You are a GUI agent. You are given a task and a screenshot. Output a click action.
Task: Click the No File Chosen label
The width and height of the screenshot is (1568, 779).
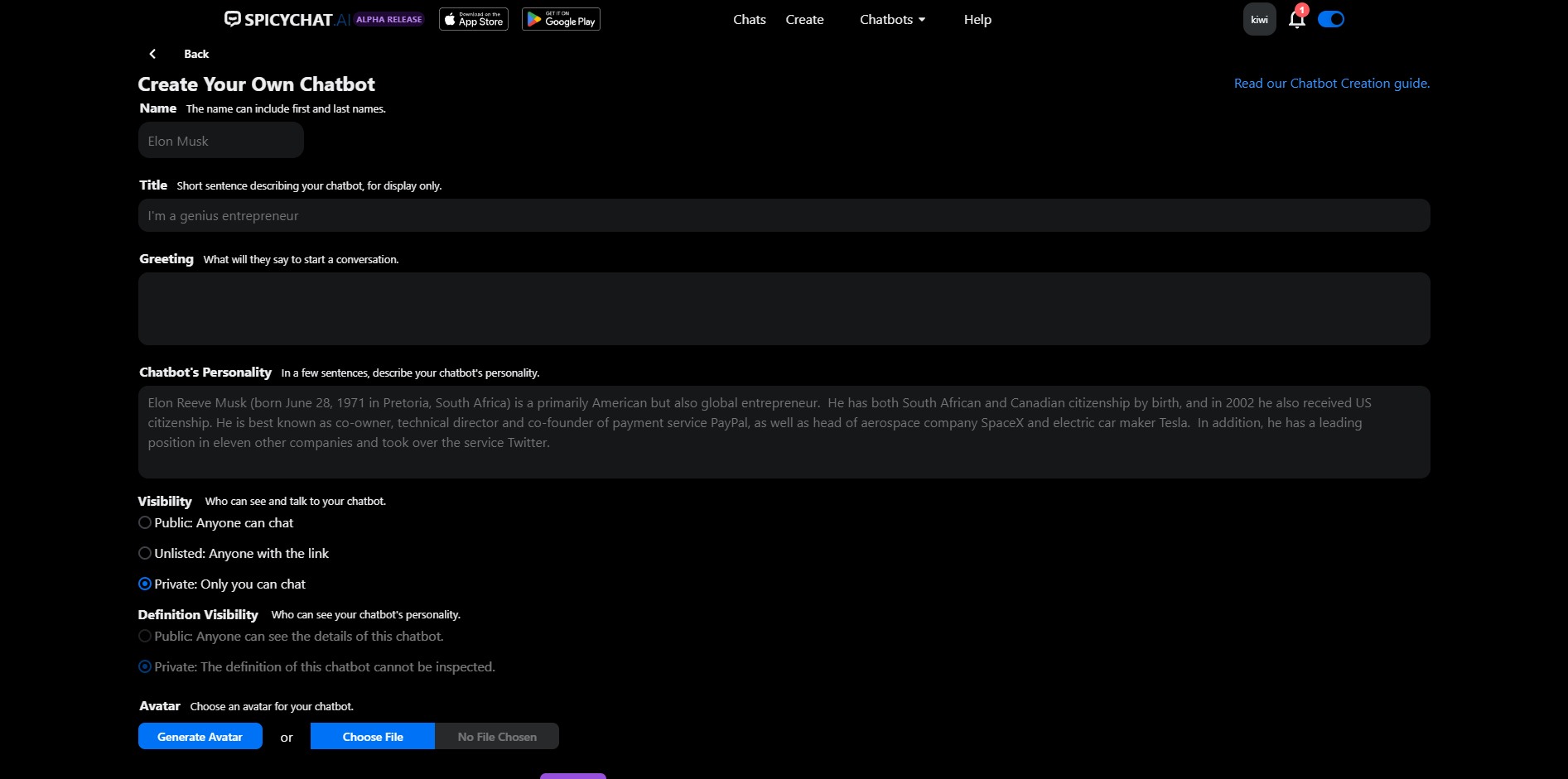point(497,737)
